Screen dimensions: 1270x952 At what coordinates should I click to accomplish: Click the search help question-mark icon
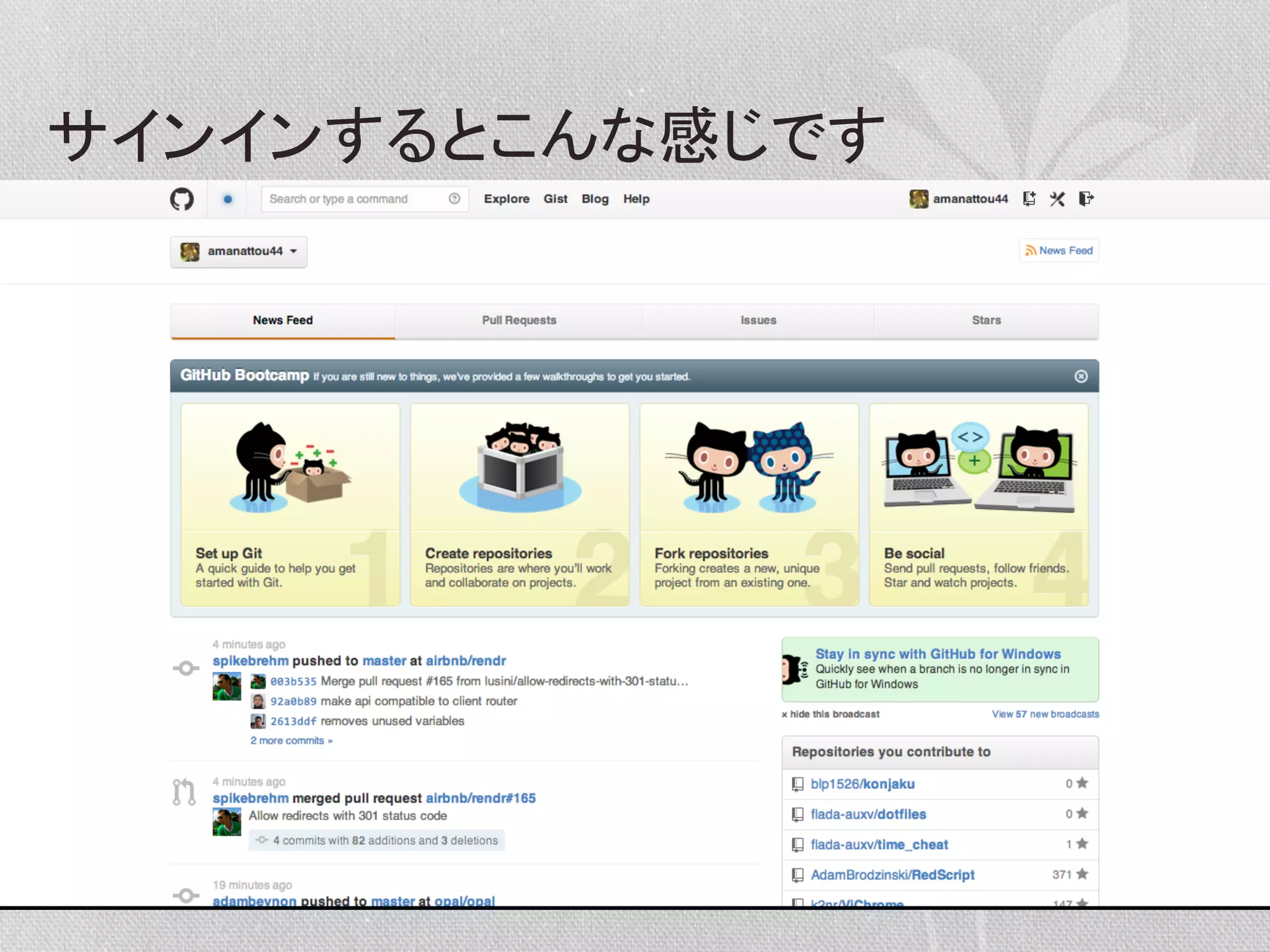(x=455, y=198)
